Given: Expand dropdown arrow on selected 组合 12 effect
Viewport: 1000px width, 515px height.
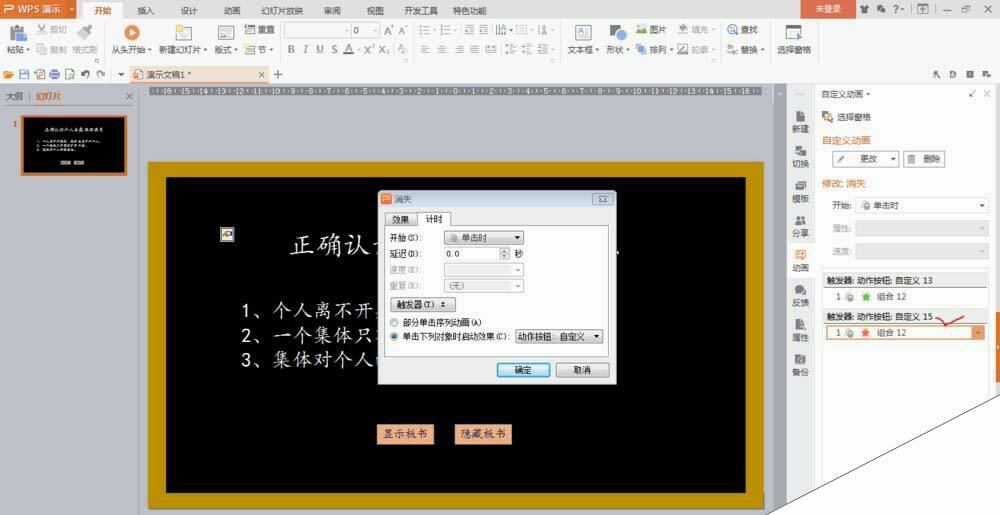Looking at the screenshot, I should [x=978, y=333].
